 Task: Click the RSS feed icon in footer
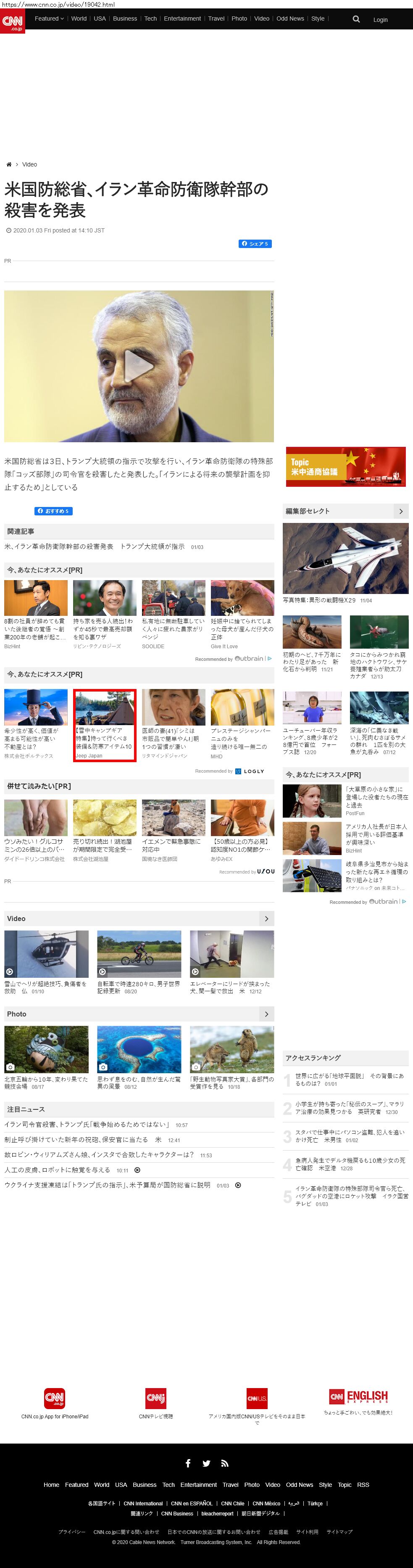pyautogui.click(x=224, y=1464)
